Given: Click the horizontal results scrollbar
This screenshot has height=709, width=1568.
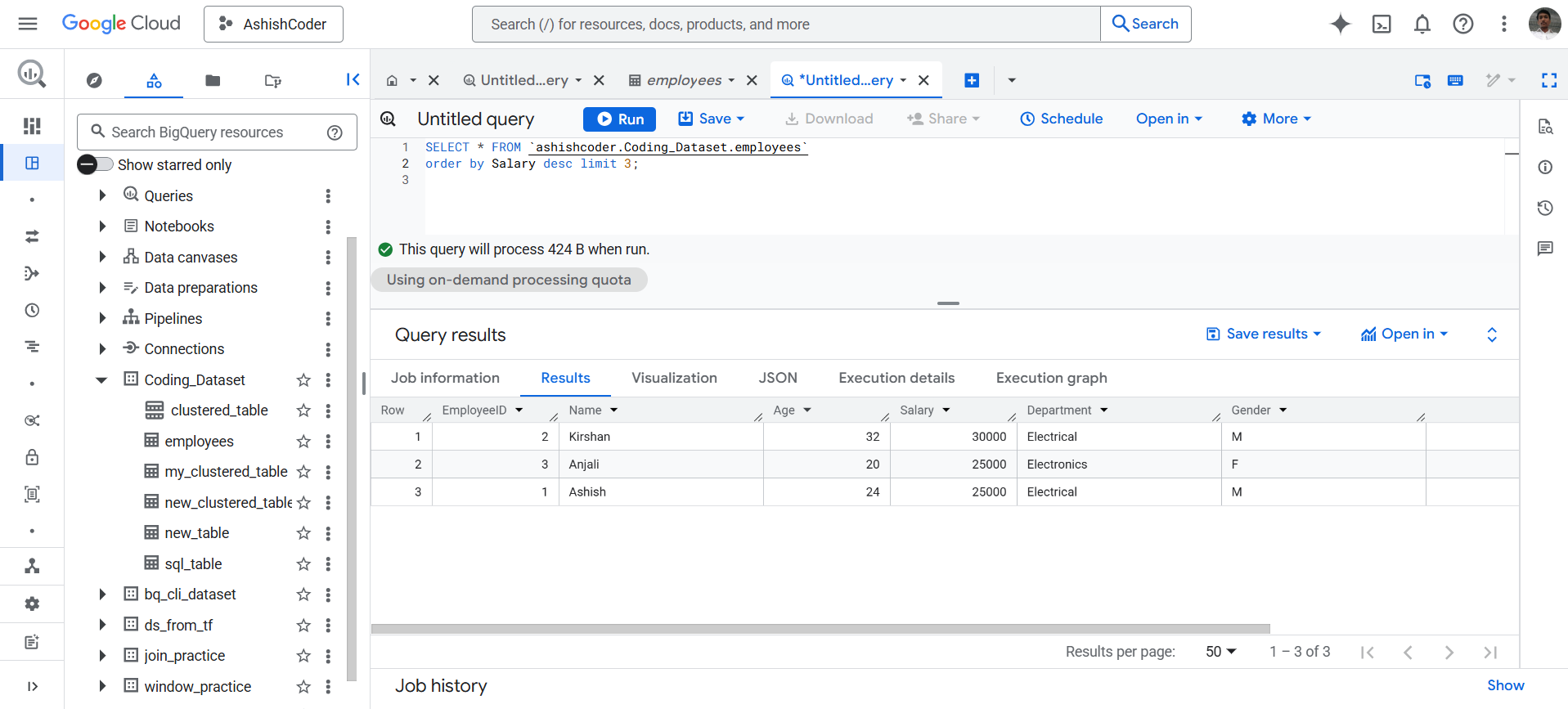Looking at the screenshot, I should click(x=820, y=629).
